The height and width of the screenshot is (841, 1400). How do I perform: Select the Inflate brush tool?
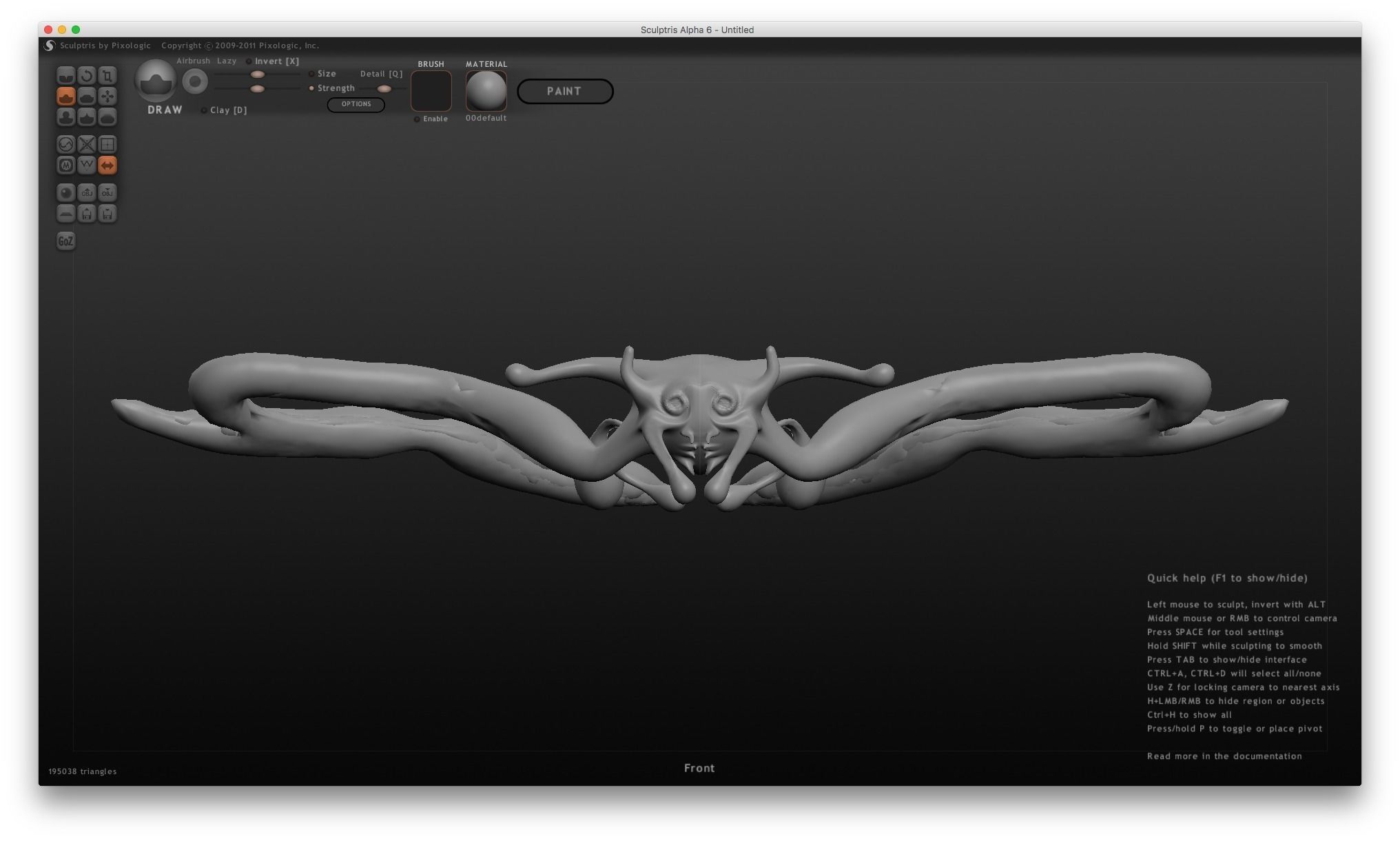click(x=66, y=117)
